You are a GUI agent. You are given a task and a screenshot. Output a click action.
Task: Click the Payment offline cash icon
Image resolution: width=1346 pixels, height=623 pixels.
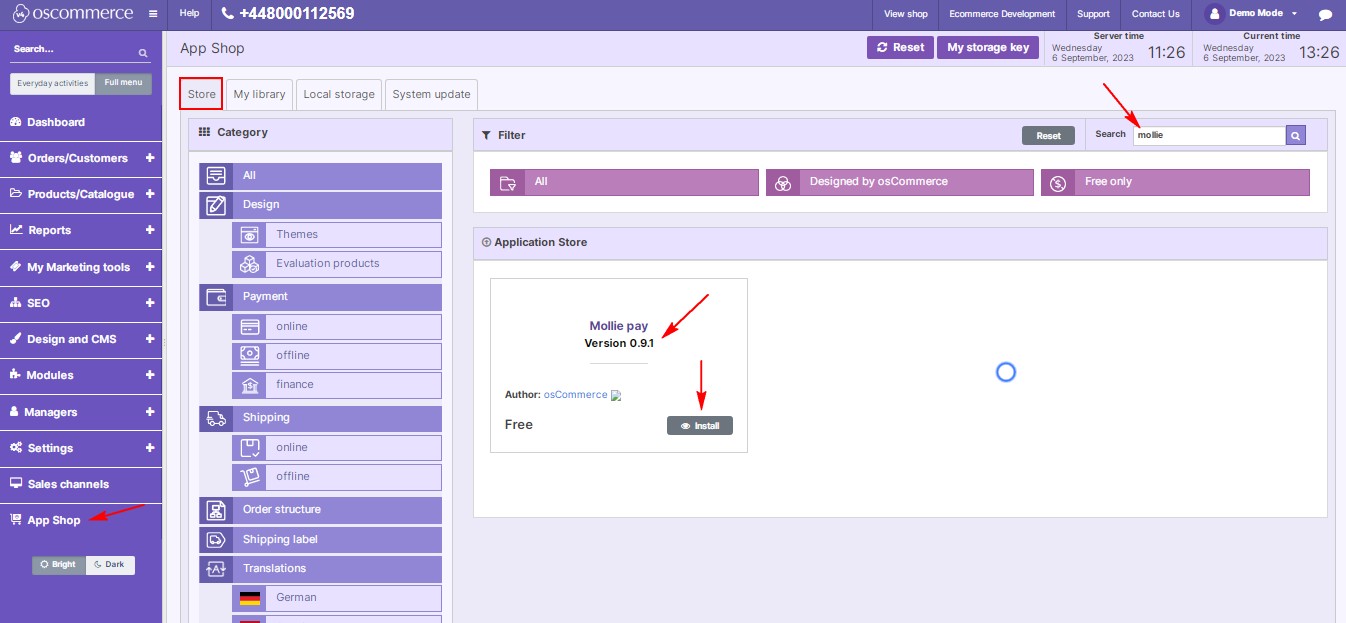(x=249, y=356)
